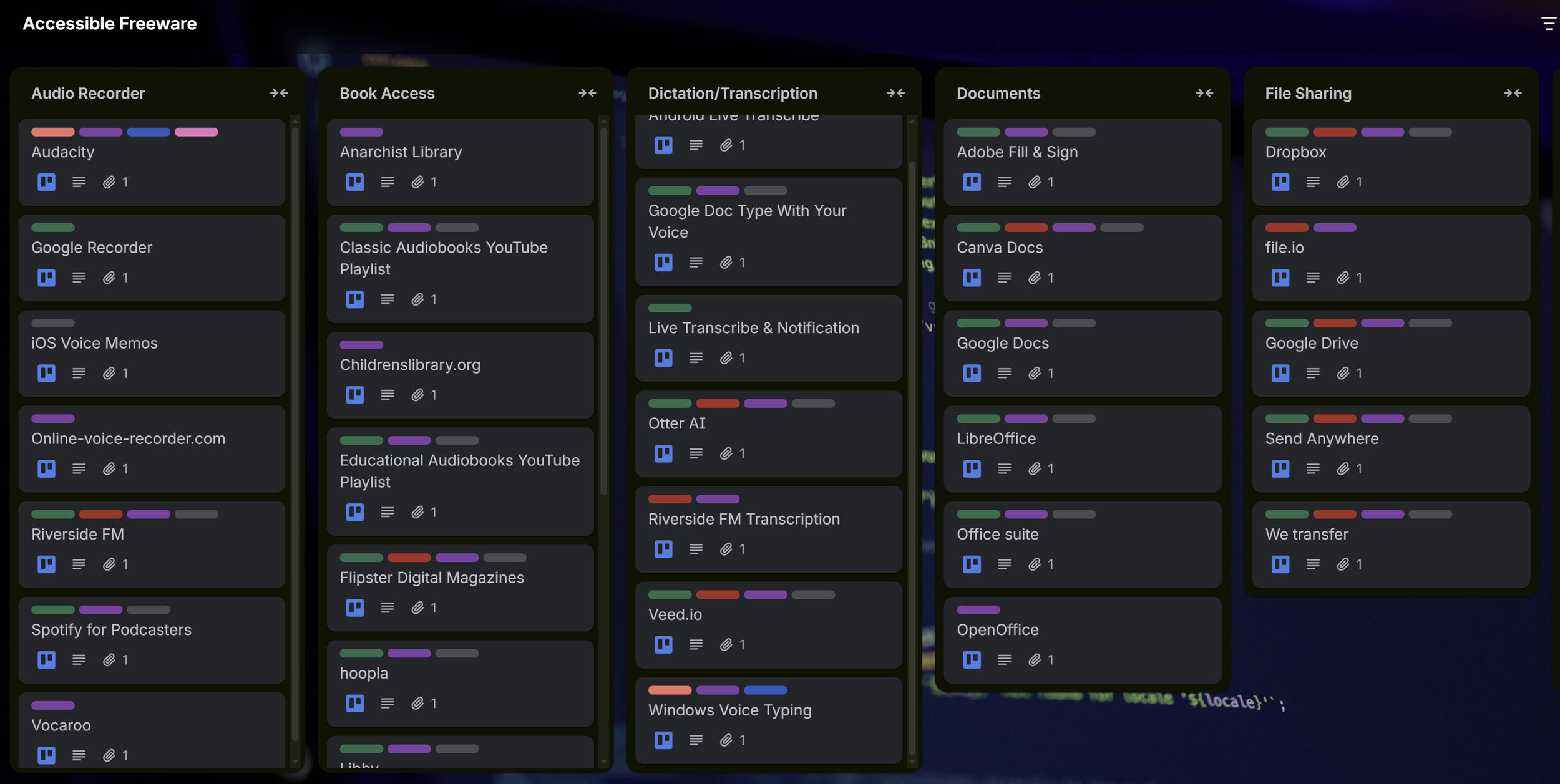
Task: Collapse the Dictation/Transcription list
Action: pos(896,93)
